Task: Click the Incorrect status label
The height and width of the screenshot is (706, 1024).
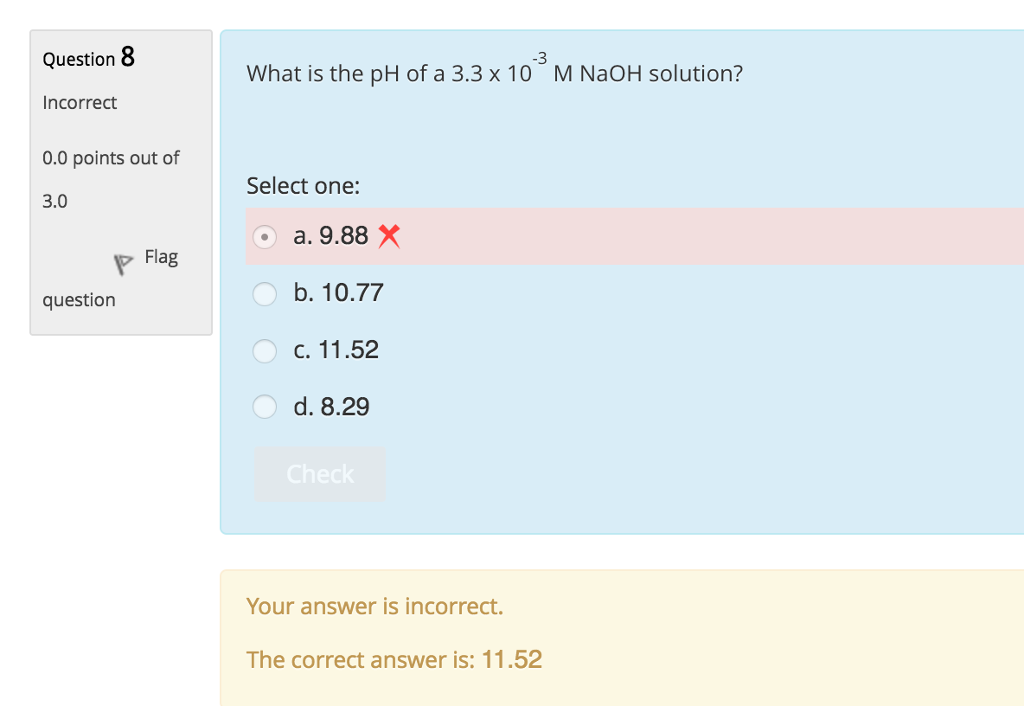Action: (79, 102)
